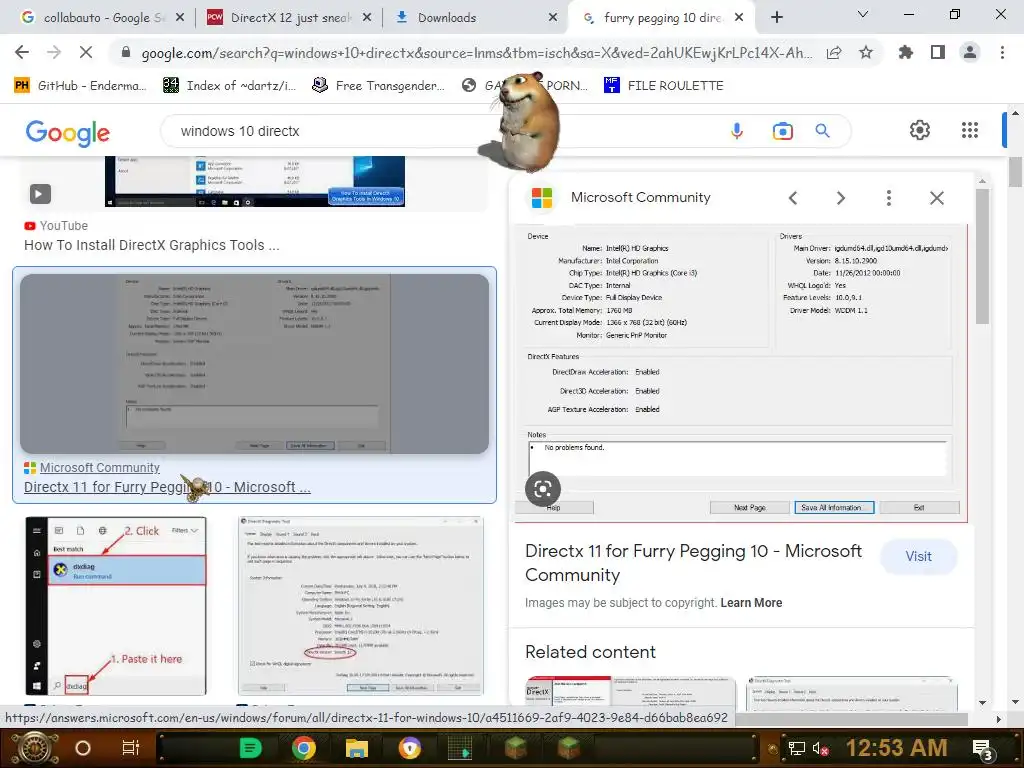This screenshot has height=768, width=1024.
Task: Show previous image in preview panel
Action: click(x=793, y=198)
